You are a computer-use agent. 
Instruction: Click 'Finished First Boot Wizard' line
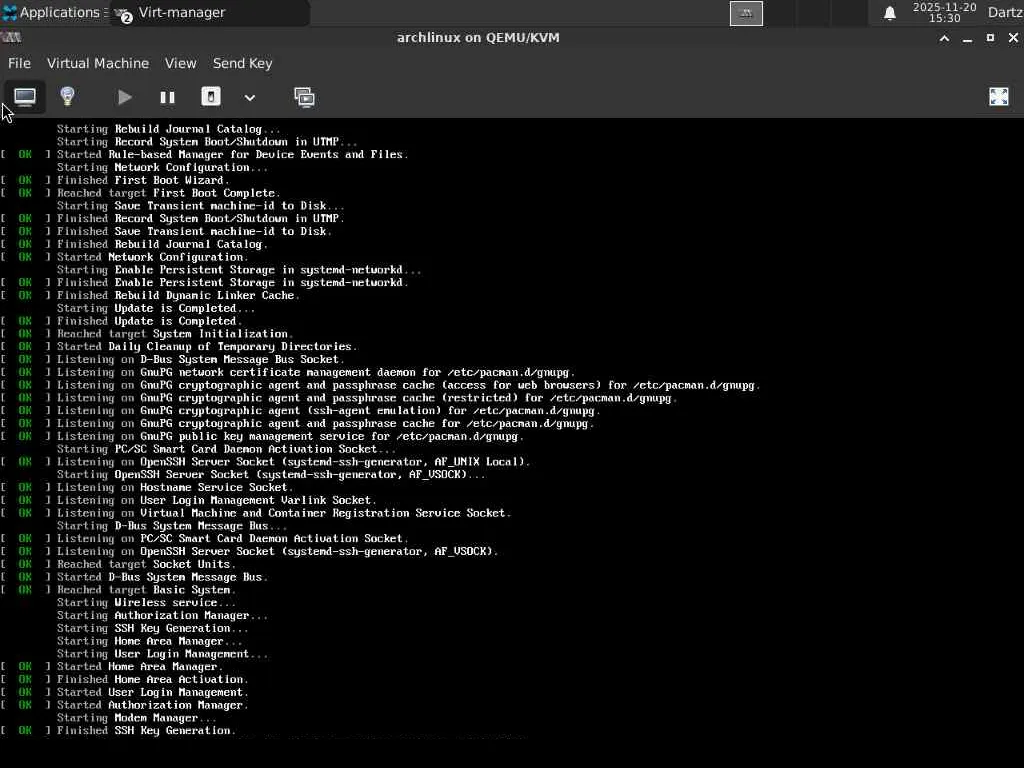tap(115, 180)
